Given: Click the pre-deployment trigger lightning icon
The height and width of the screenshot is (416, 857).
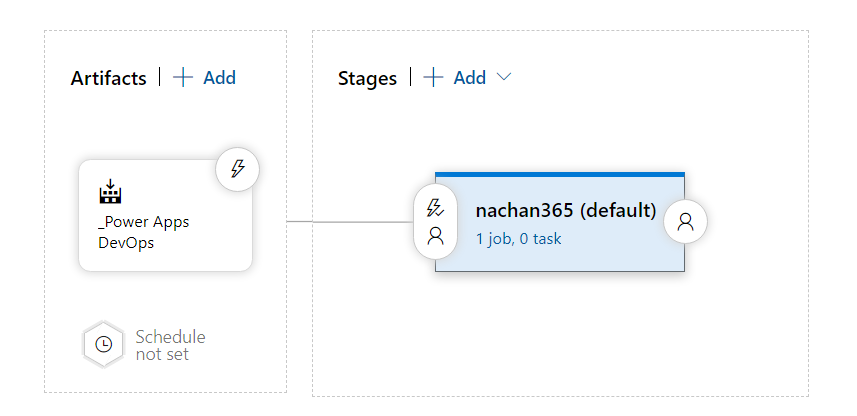Looking at the screenshot, I should click(x=435, y=208).
